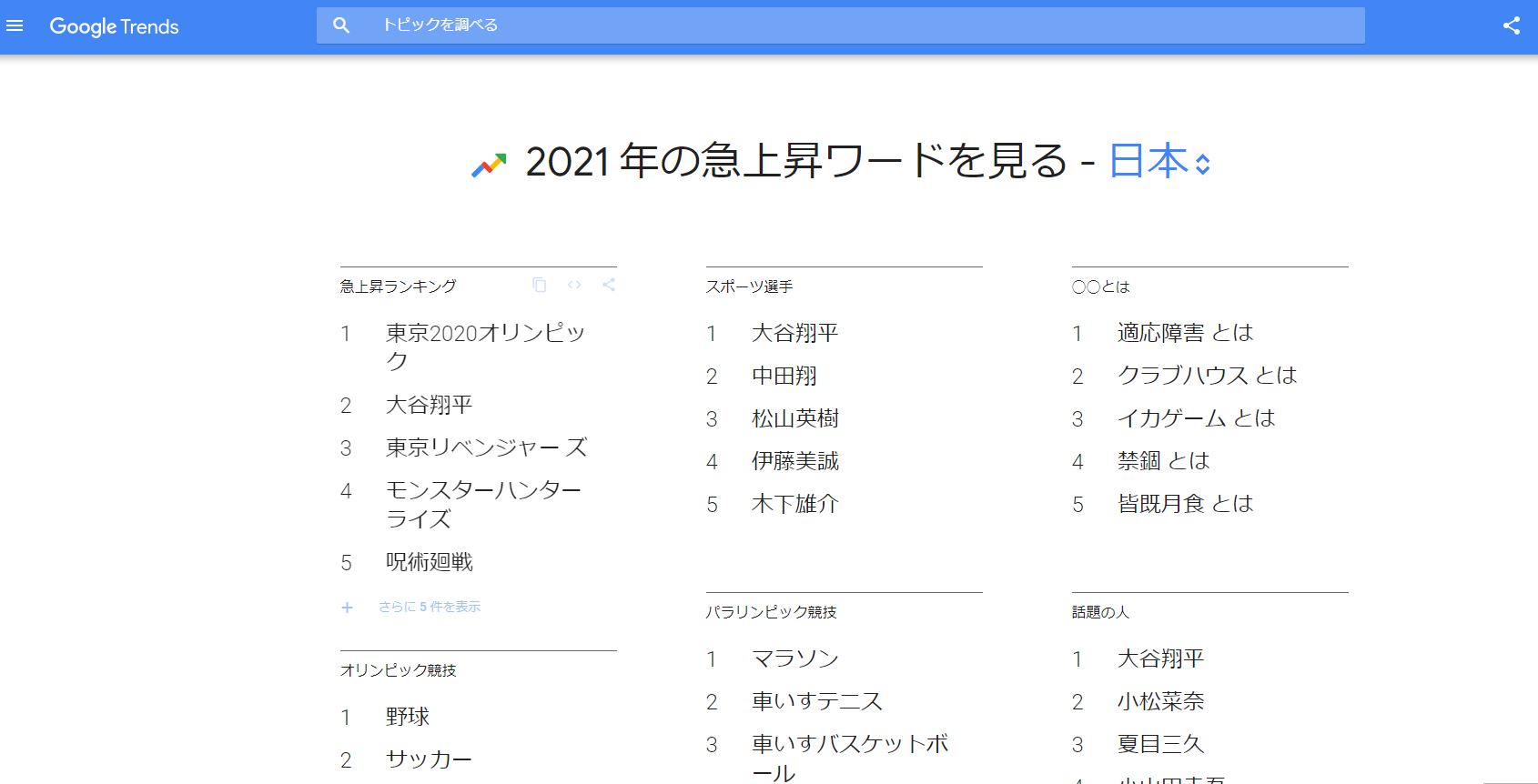Viewport: 1538px width, 784px height.
Task: Open 伊藤美誠 athlete entry
Action: [x=795, y=461]
